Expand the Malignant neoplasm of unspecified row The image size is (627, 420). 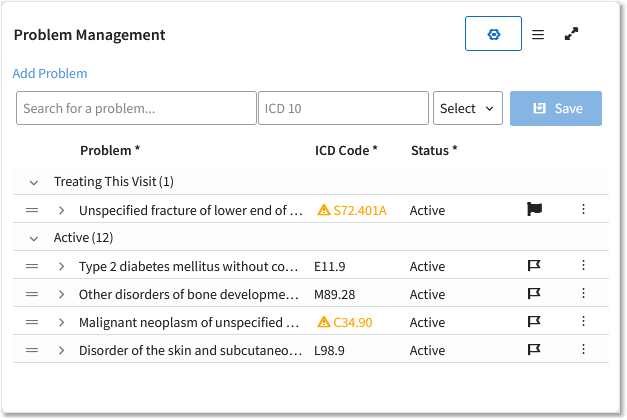[61, 322]
